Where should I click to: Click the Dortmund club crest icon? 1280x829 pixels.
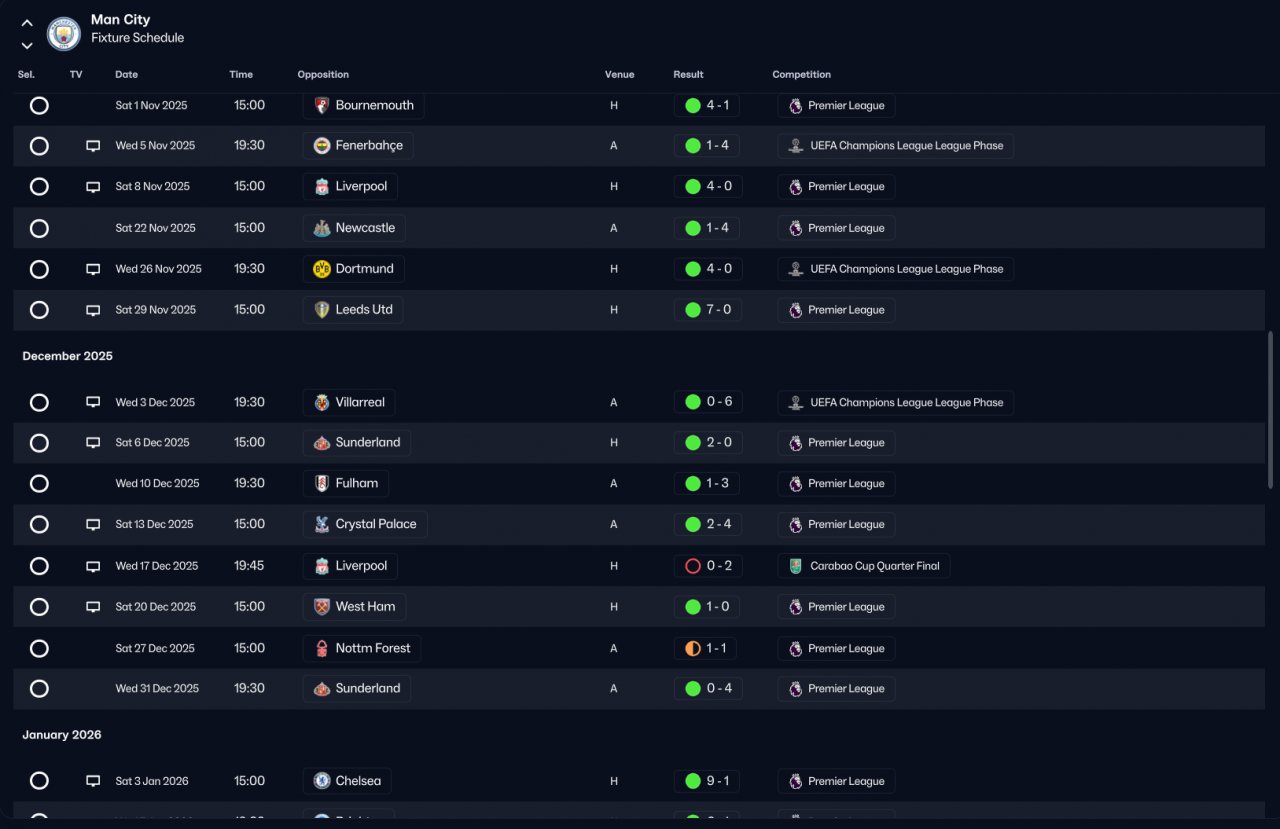point(322,269)
